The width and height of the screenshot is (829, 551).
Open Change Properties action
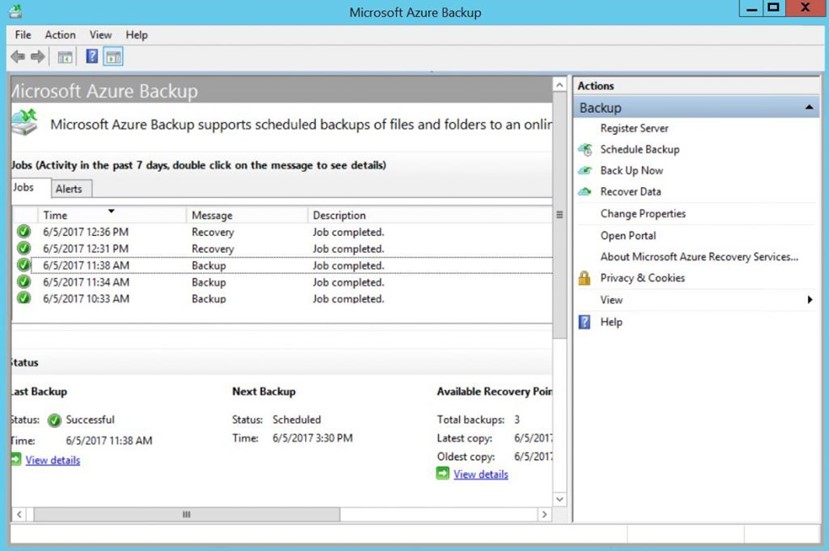click(643, 214)
